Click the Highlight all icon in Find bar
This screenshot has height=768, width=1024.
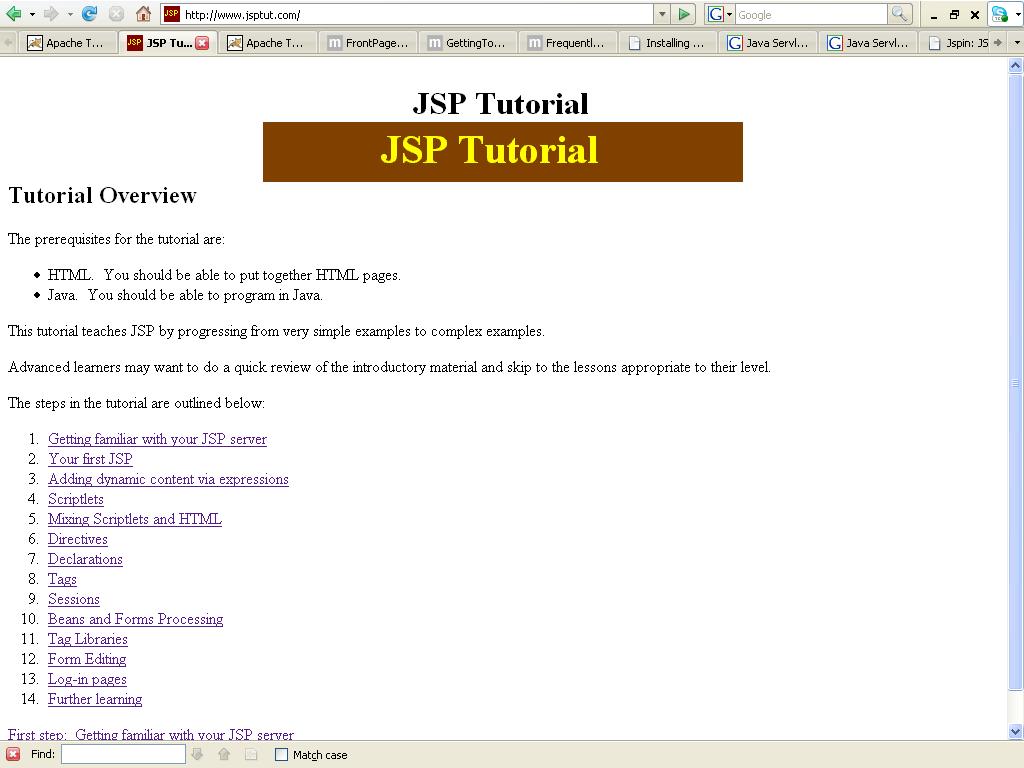tap(251, 754)
